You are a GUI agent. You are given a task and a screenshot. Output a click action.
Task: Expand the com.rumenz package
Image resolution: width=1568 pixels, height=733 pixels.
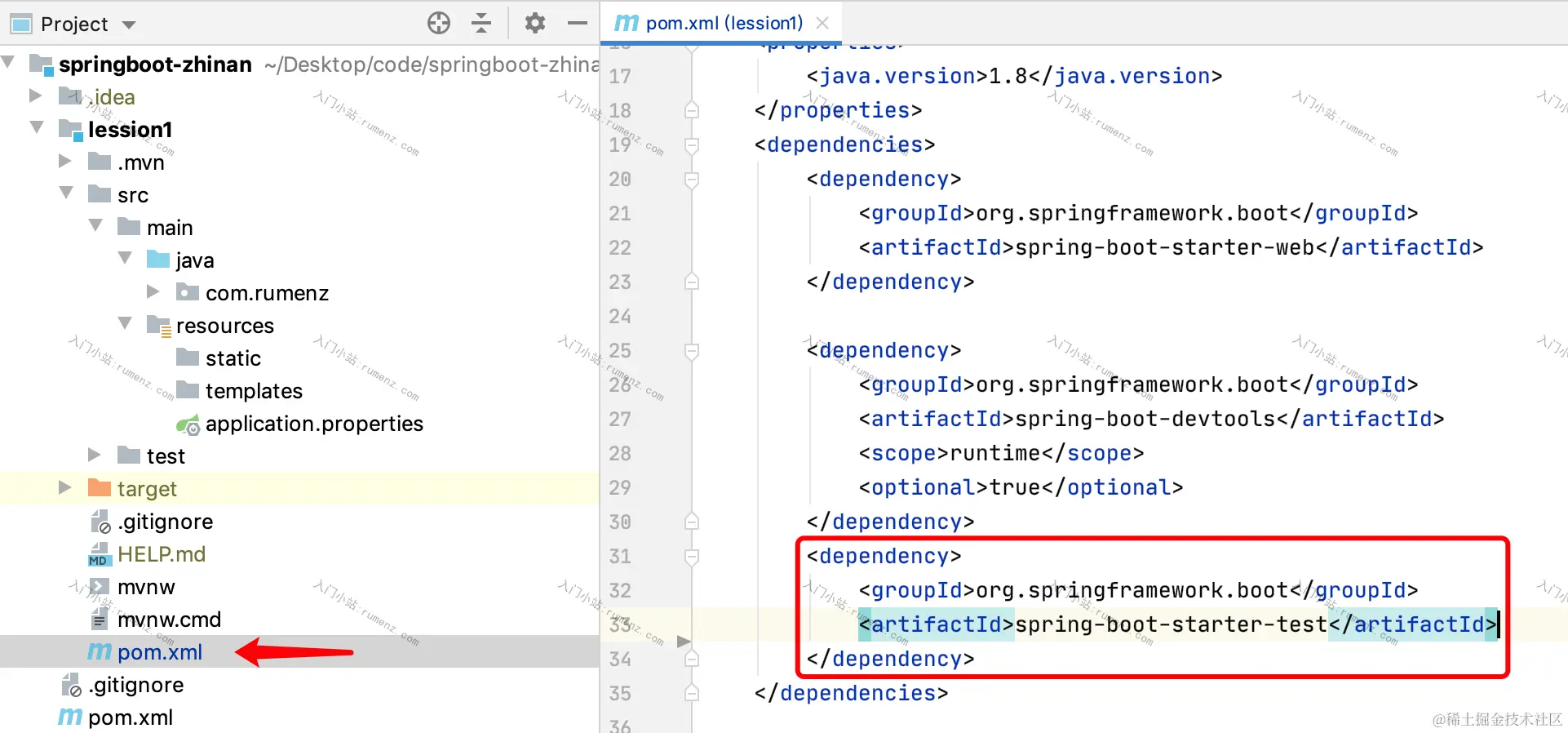coord(153,291)
